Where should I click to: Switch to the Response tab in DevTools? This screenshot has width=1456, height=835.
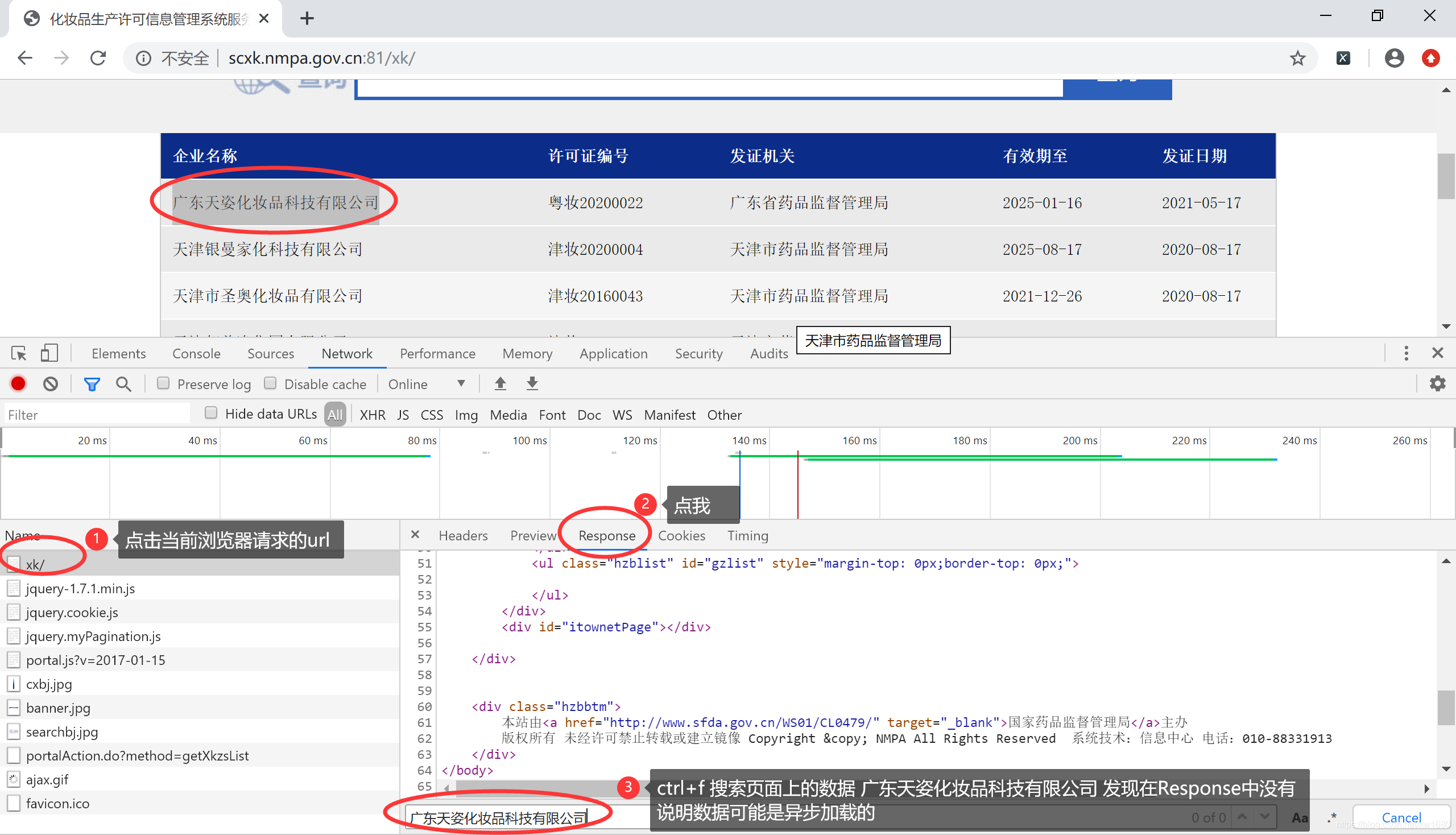click(x=606, y=535)
